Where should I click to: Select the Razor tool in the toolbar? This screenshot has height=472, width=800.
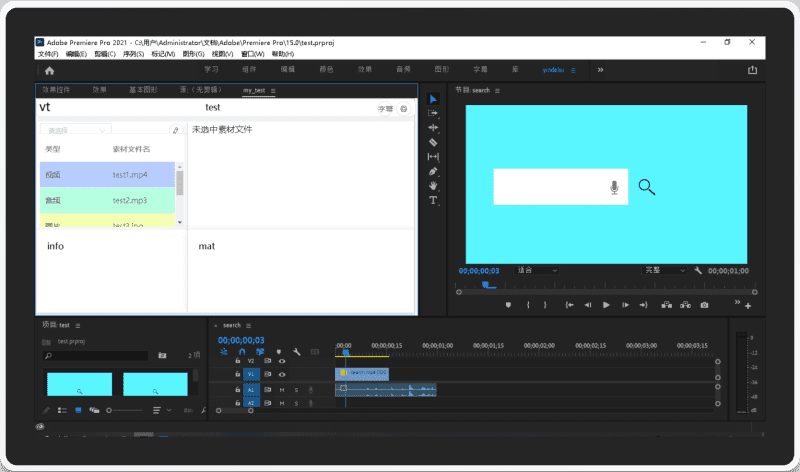point(433,142)
